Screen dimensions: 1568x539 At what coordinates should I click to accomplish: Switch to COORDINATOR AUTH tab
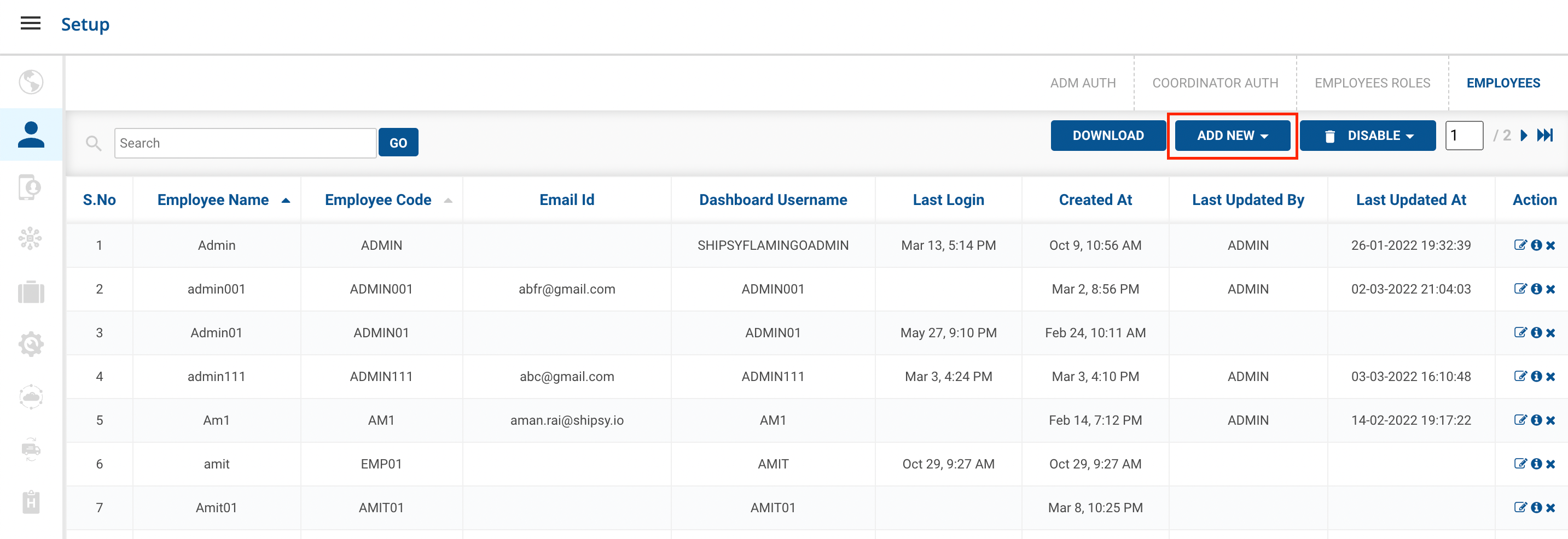1215,83
